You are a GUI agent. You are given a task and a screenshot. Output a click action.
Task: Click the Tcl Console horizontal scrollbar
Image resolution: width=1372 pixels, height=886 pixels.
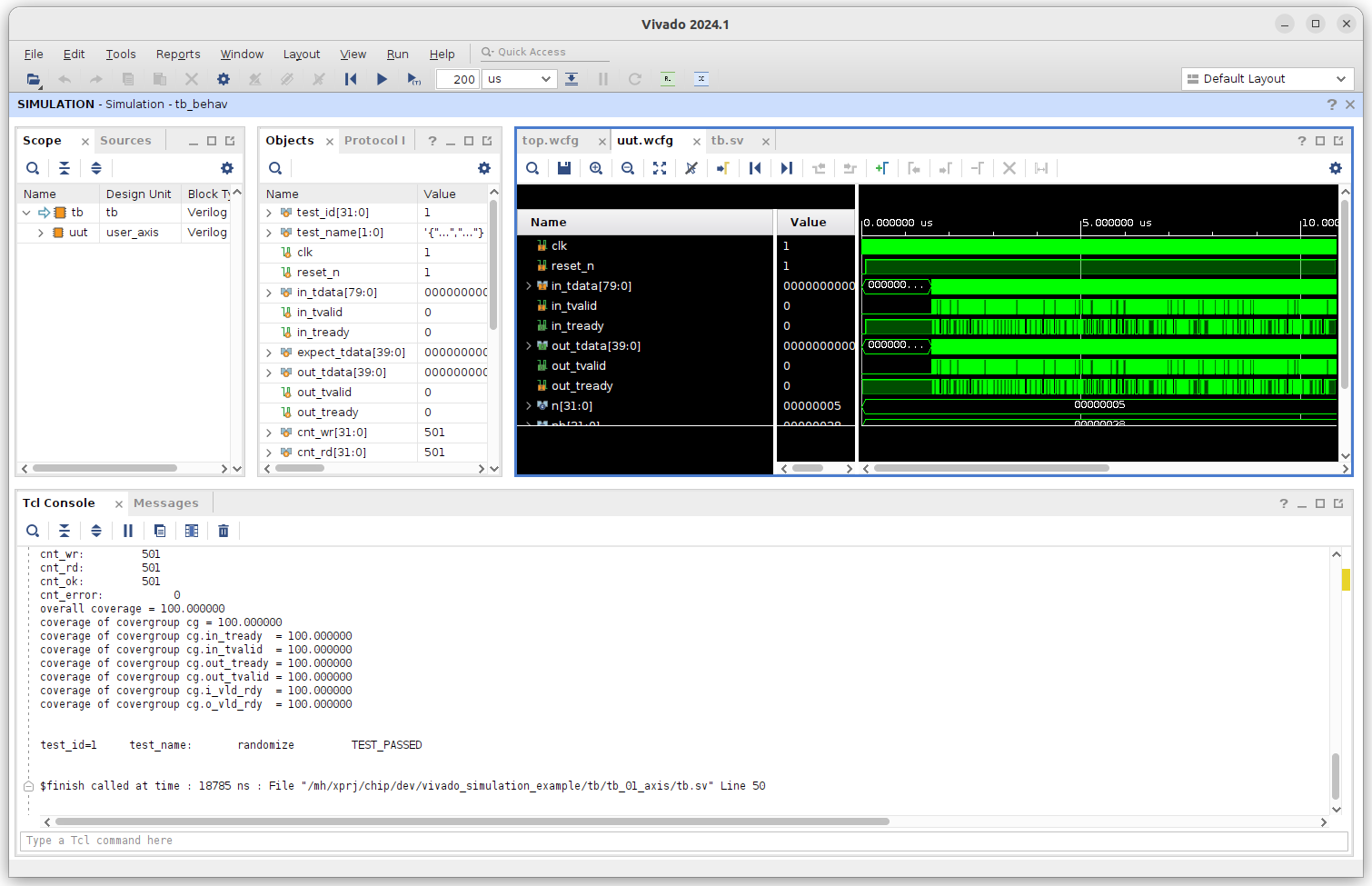coord(471,821)
